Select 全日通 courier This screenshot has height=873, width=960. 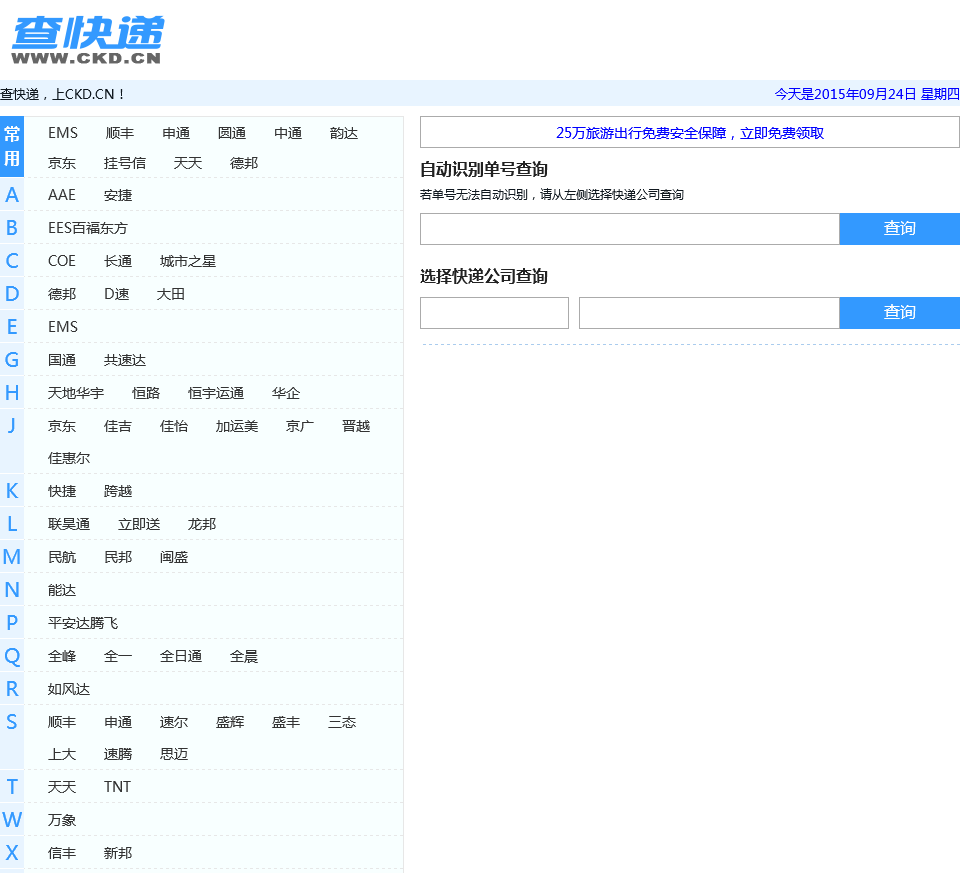tap(181, 656)
